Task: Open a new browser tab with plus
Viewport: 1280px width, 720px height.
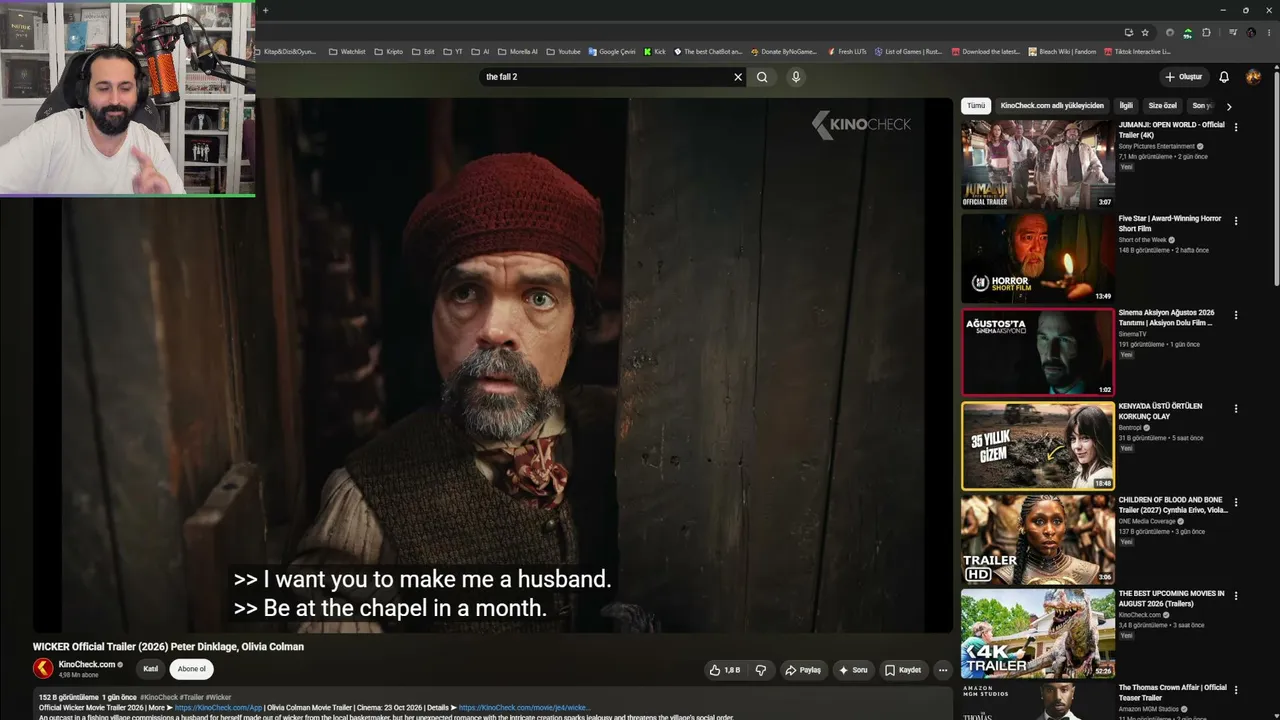Action: (x=265, y=10)
